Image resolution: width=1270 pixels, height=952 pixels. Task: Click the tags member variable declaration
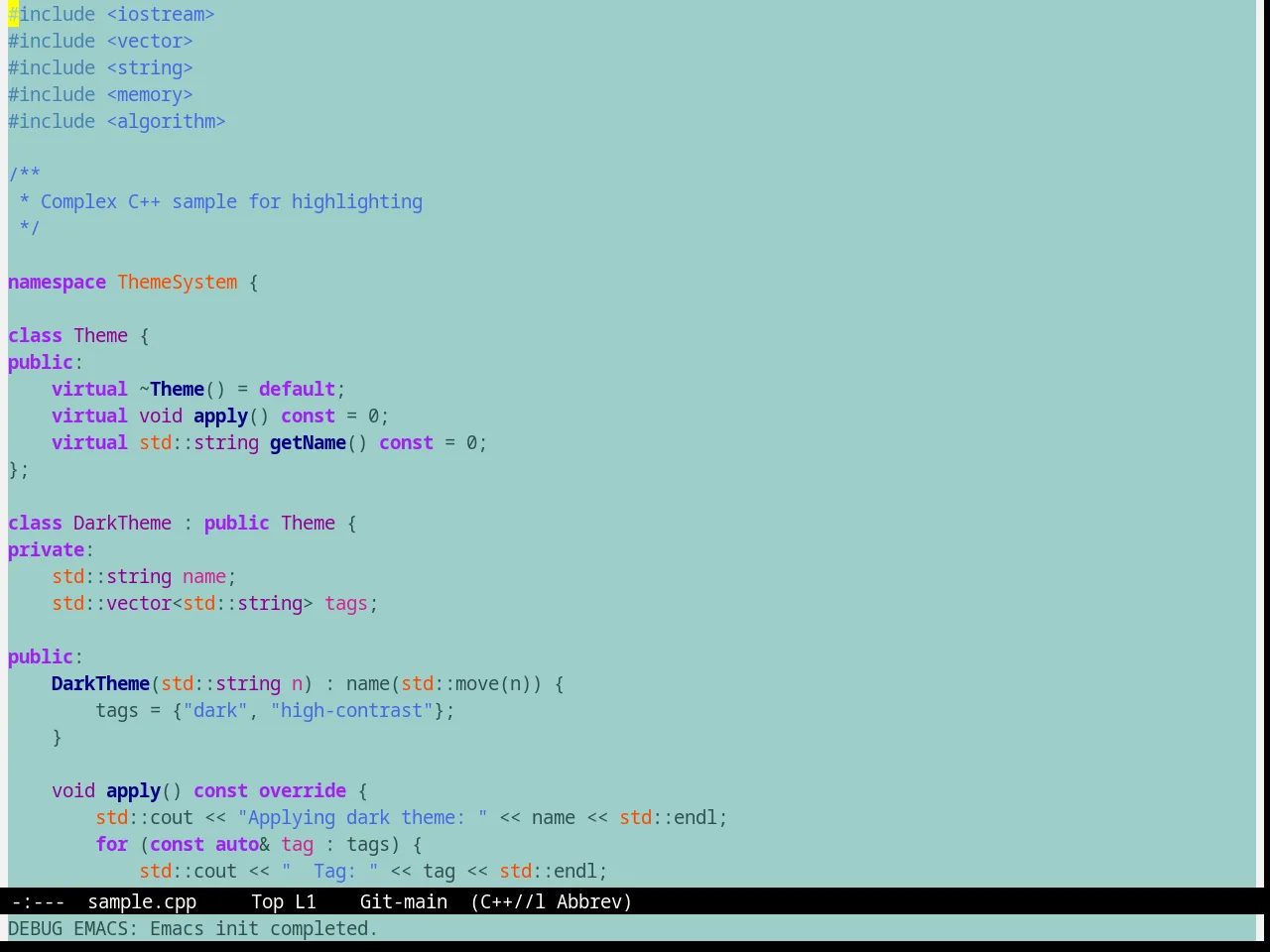(x=346, y=603)
